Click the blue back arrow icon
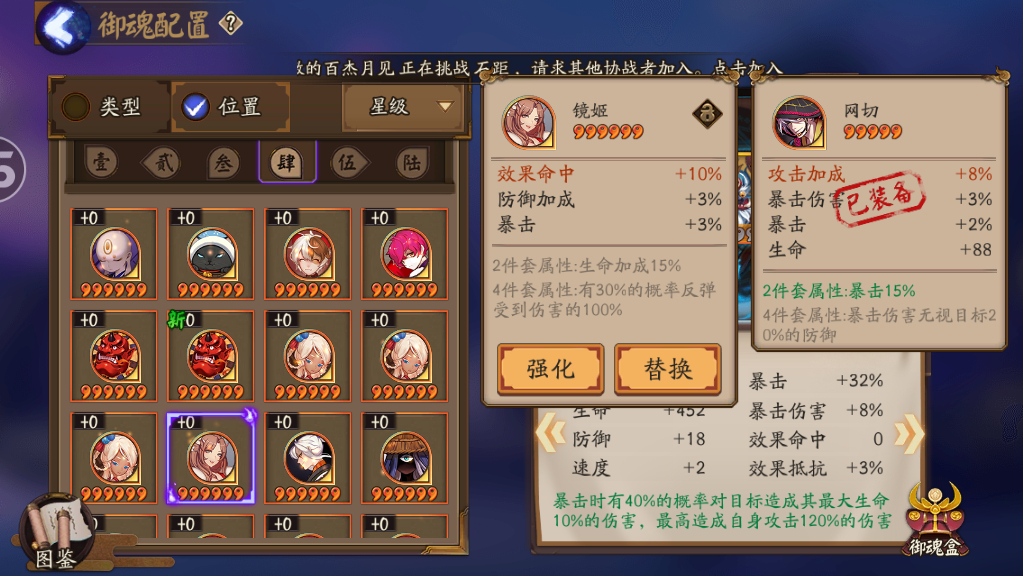The height and width of the screenshot is (576, 1023). [x=63, y=27]
